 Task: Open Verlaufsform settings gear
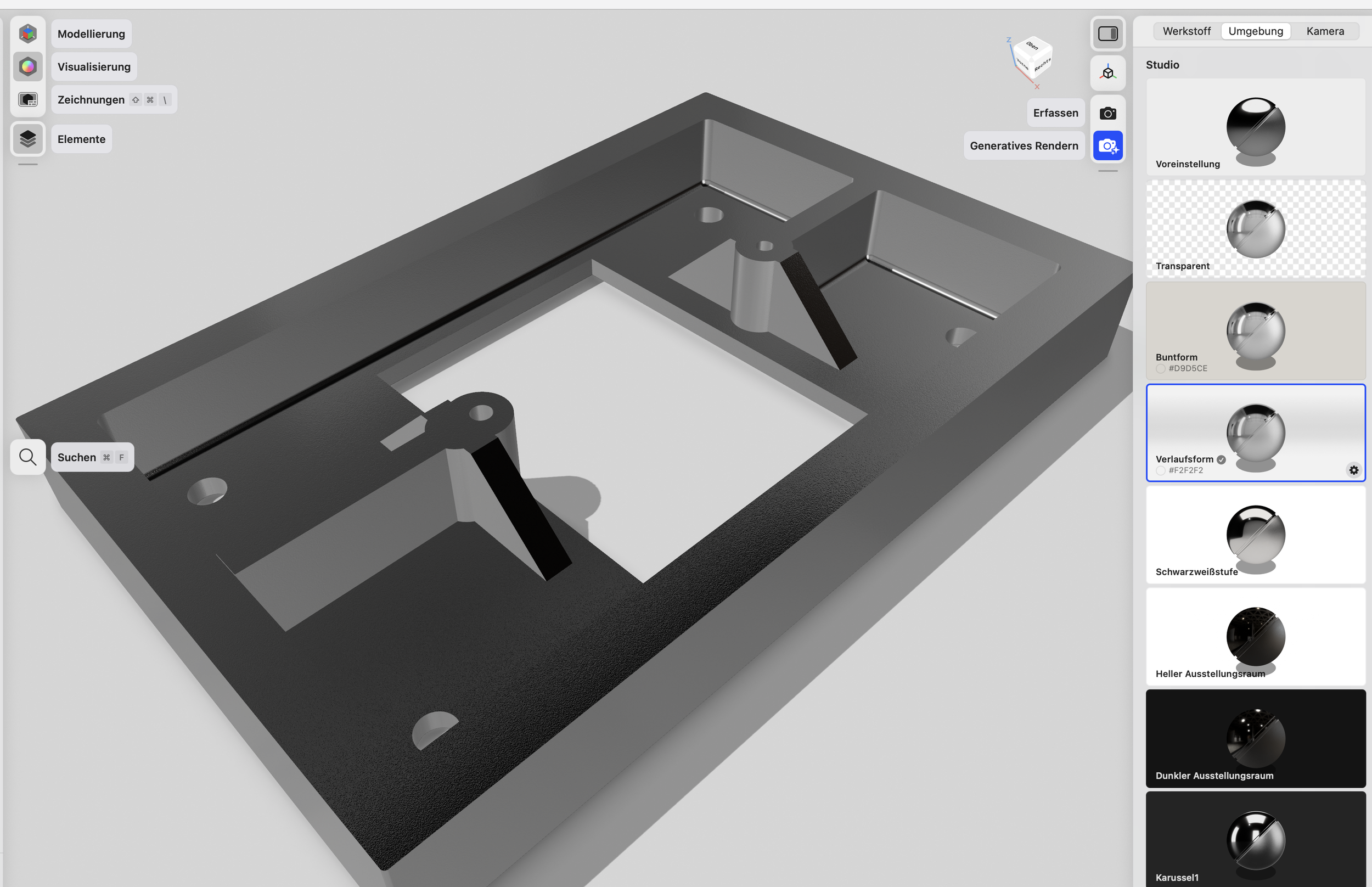coord(1353,470)
